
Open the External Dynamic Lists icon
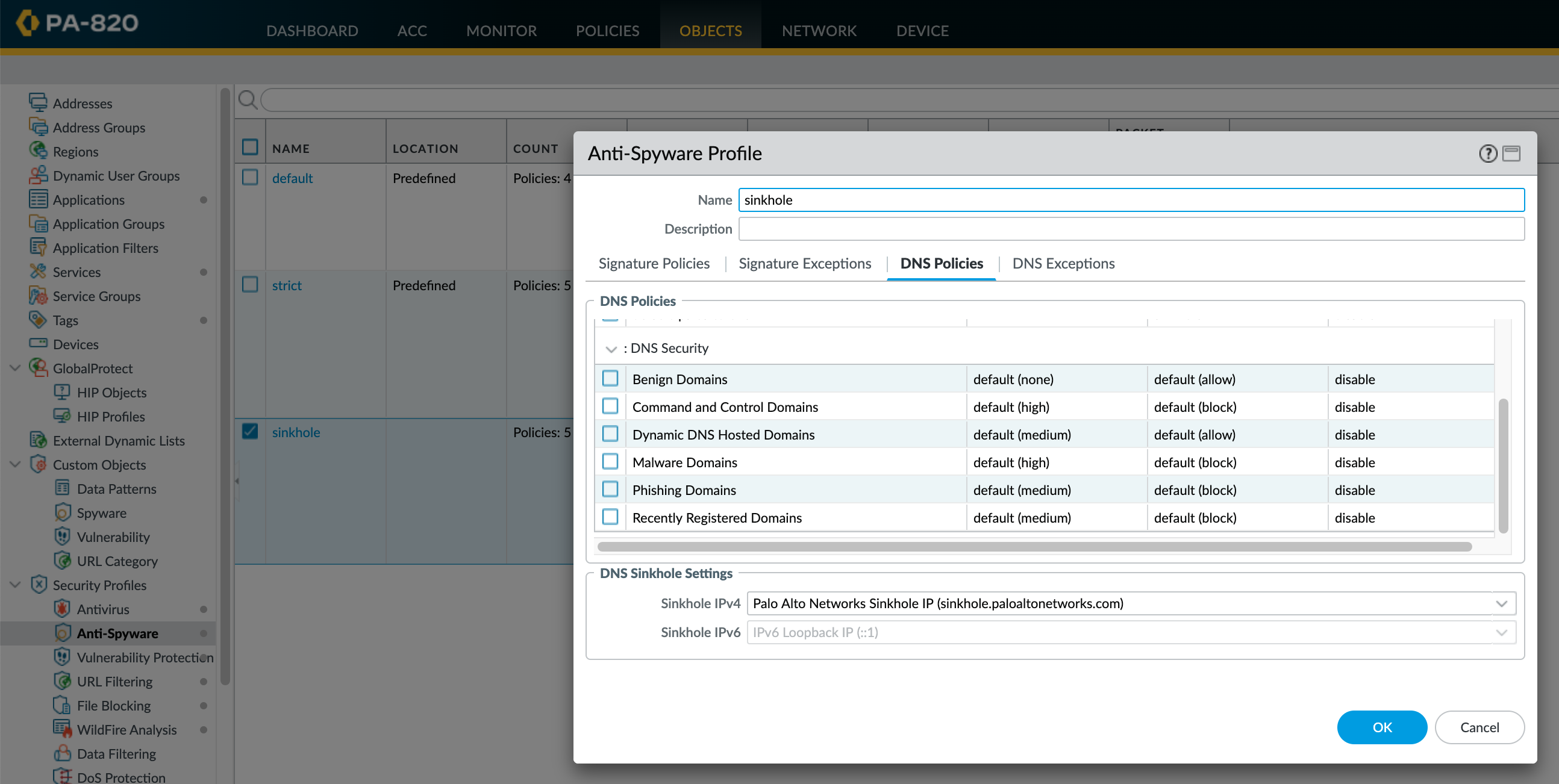pos(38,440)
